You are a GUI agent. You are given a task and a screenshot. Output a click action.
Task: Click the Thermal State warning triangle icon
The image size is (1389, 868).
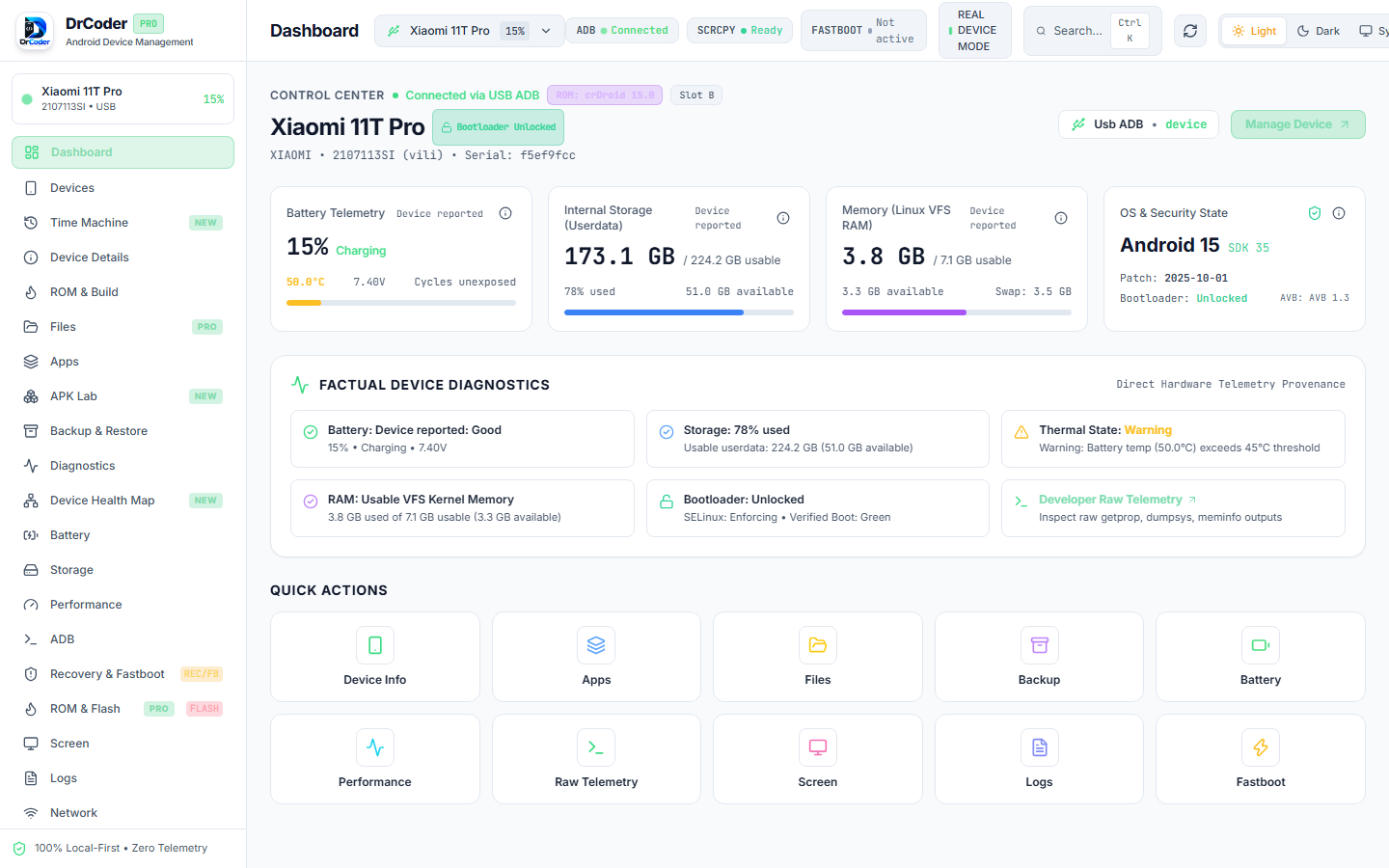click(1021, 432)
